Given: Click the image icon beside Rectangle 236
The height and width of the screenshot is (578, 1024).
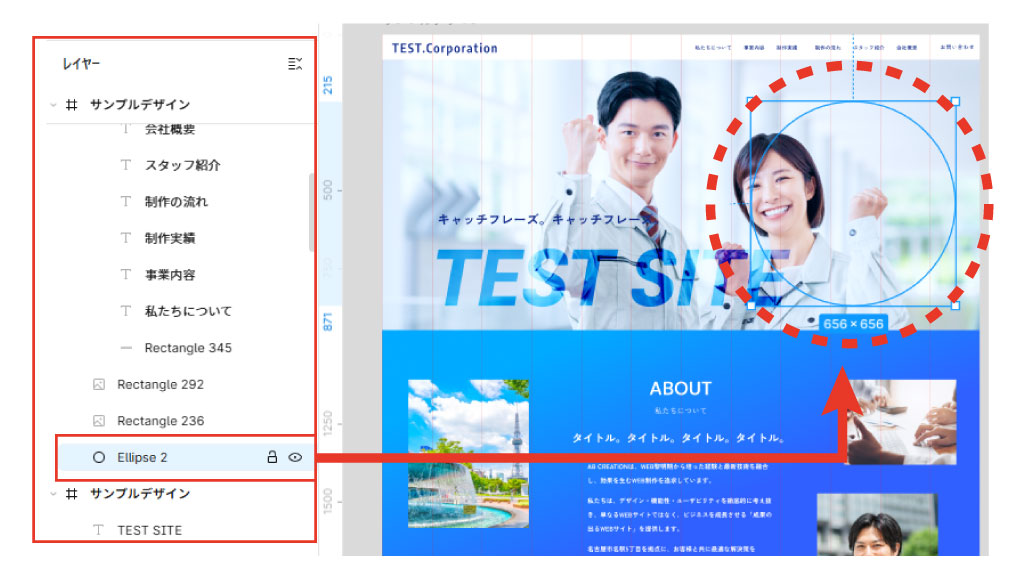Looking at the screenshot, I should (x=98, y=421).
